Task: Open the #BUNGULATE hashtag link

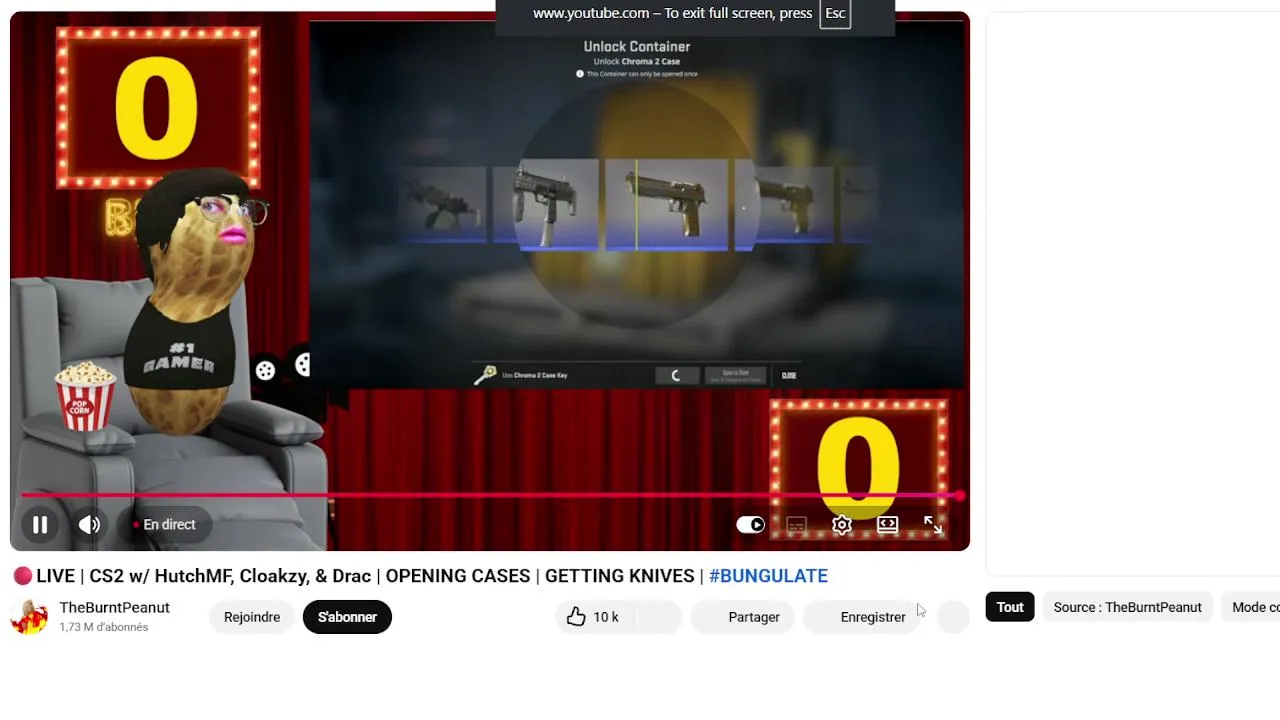Action: [x=768, y=576]
